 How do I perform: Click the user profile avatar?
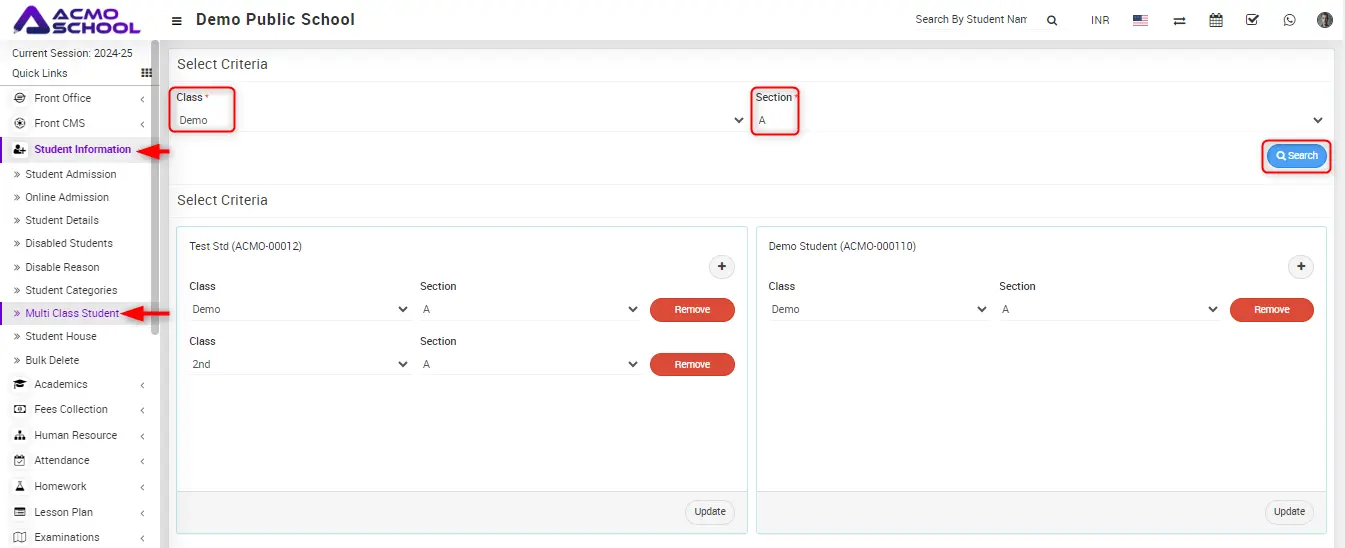1325,20
